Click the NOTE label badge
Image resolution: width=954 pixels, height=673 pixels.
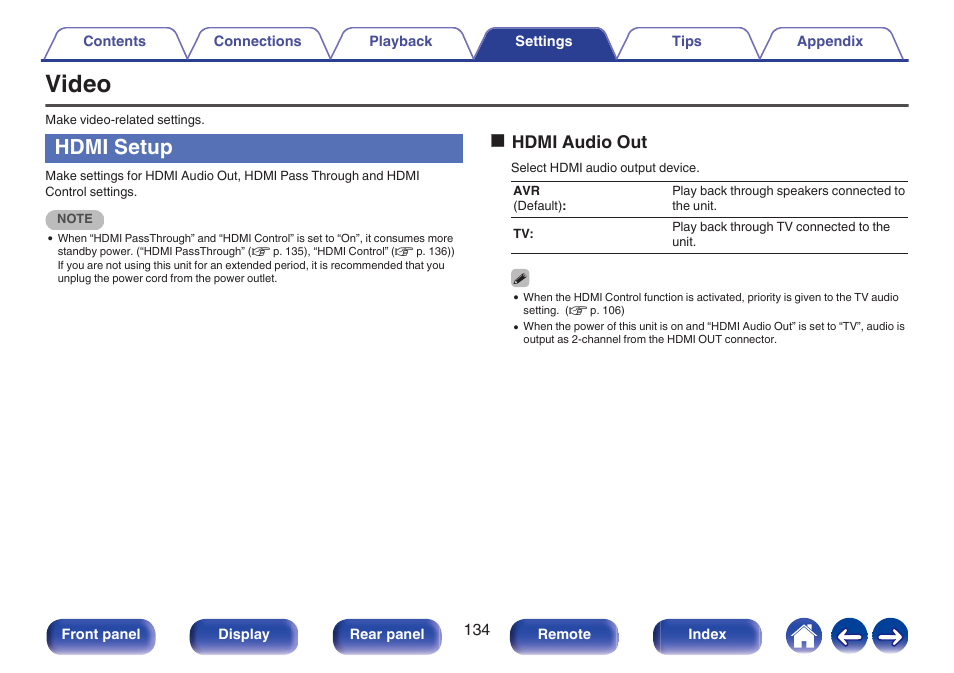(x=75, y=219)
